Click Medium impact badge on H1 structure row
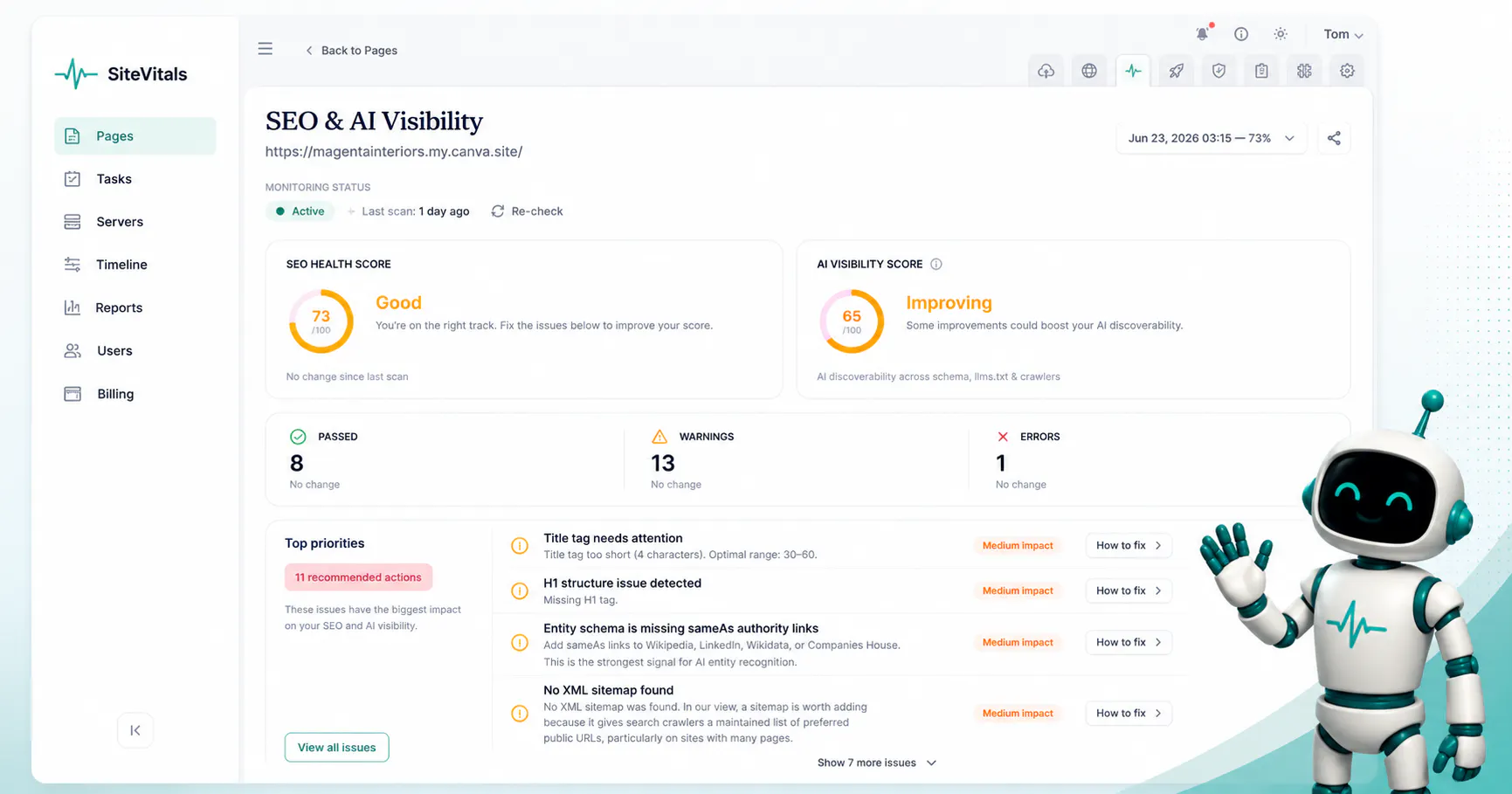 (x=1018, y=591)
